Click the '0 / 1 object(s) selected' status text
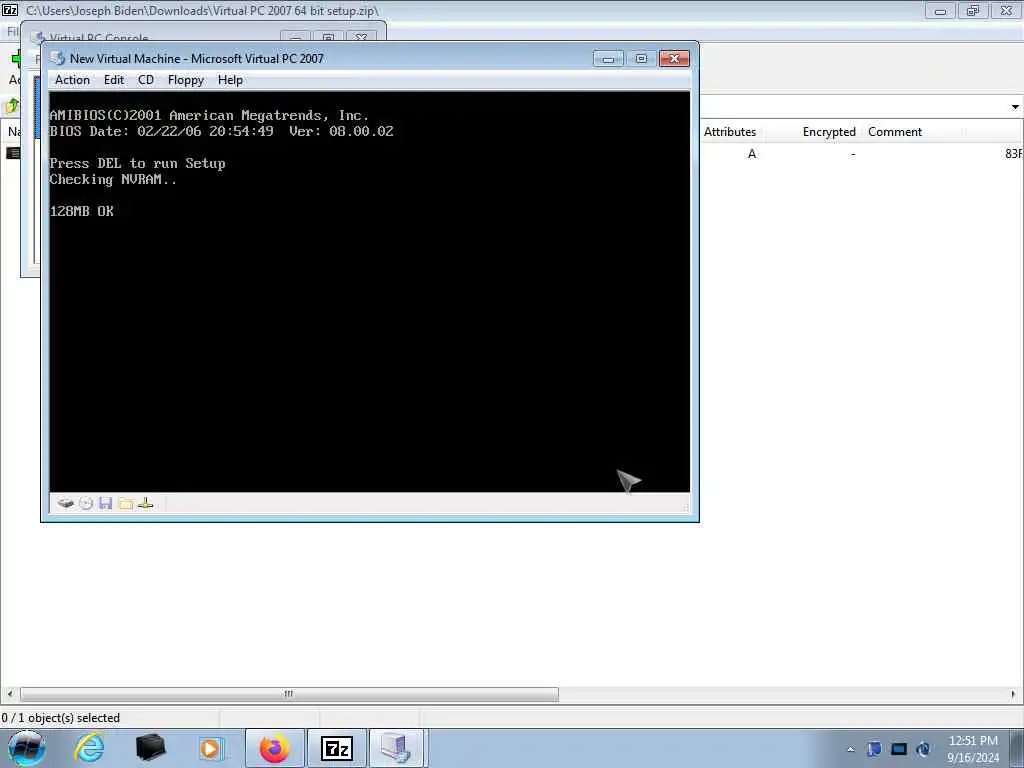Image resolution: width=1024 pixels, height=768 pixels. click(x=61, y=718)
